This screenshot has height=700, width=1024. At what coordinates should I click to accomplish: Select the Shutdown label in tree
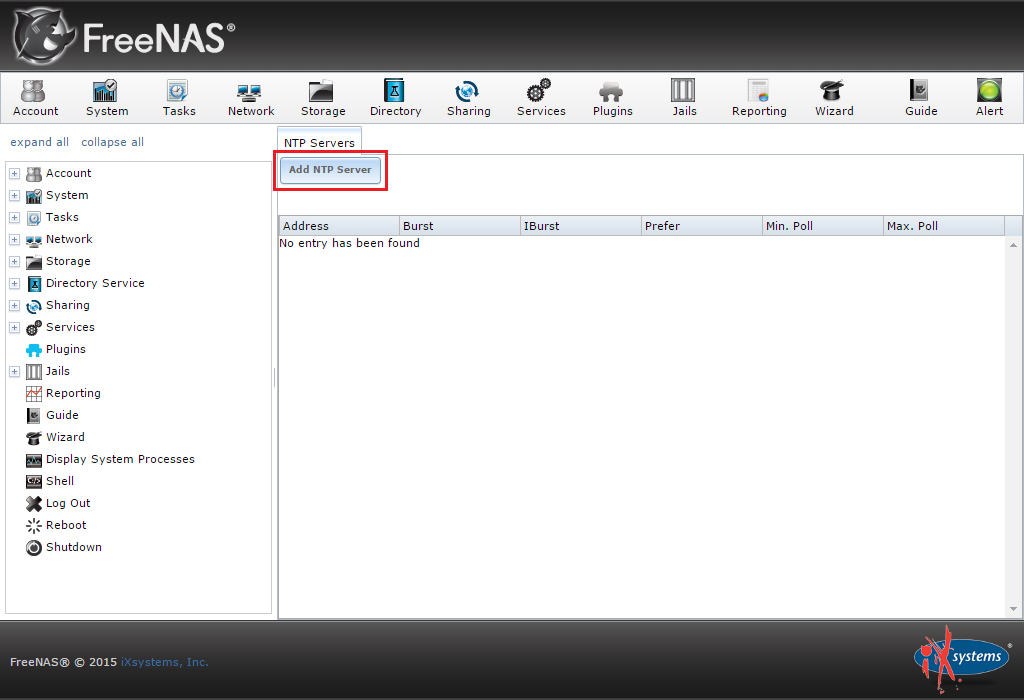[x=74, y=547]
